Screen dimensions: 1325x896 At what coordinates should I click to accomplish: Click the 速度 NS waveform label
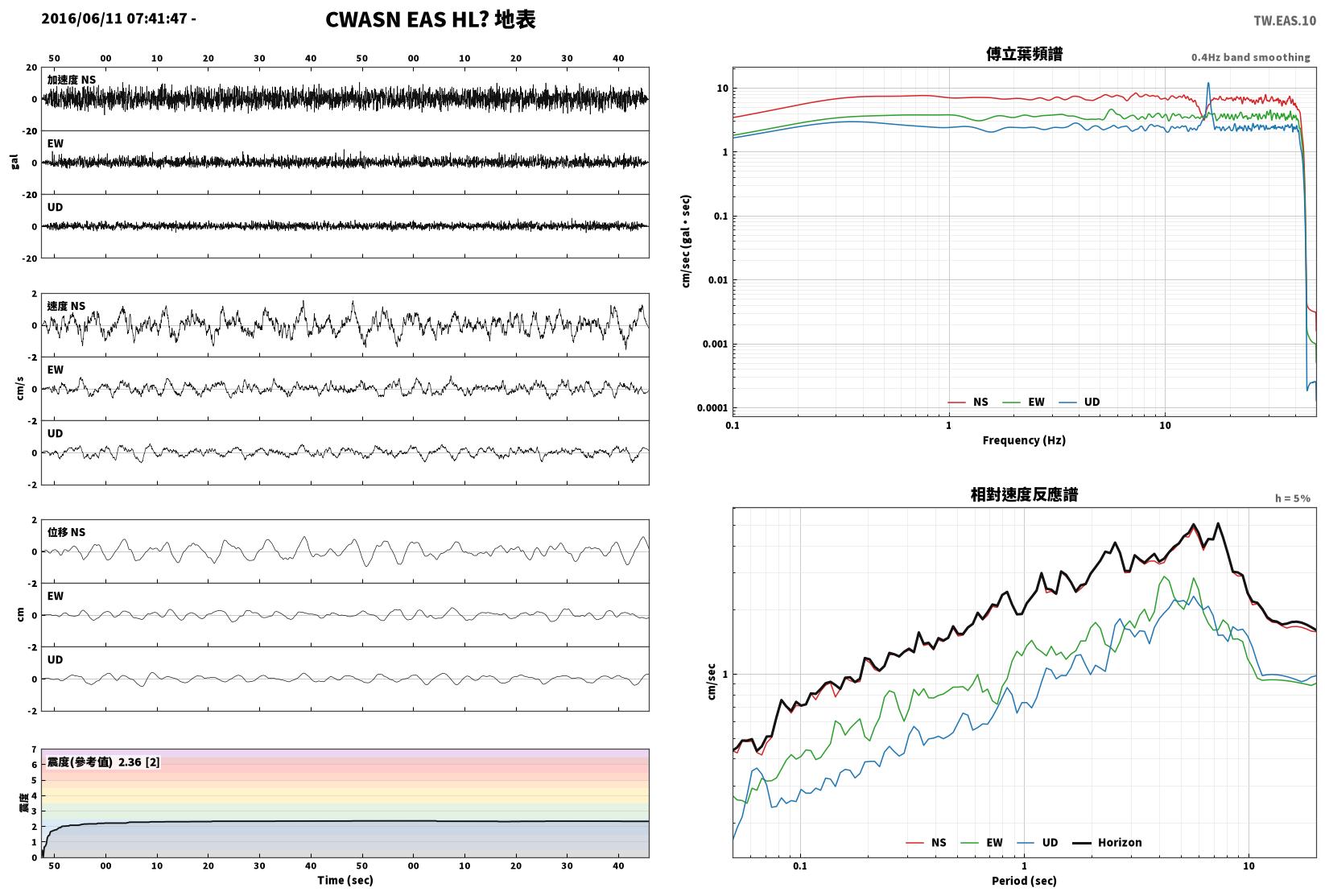click(66, 306)
